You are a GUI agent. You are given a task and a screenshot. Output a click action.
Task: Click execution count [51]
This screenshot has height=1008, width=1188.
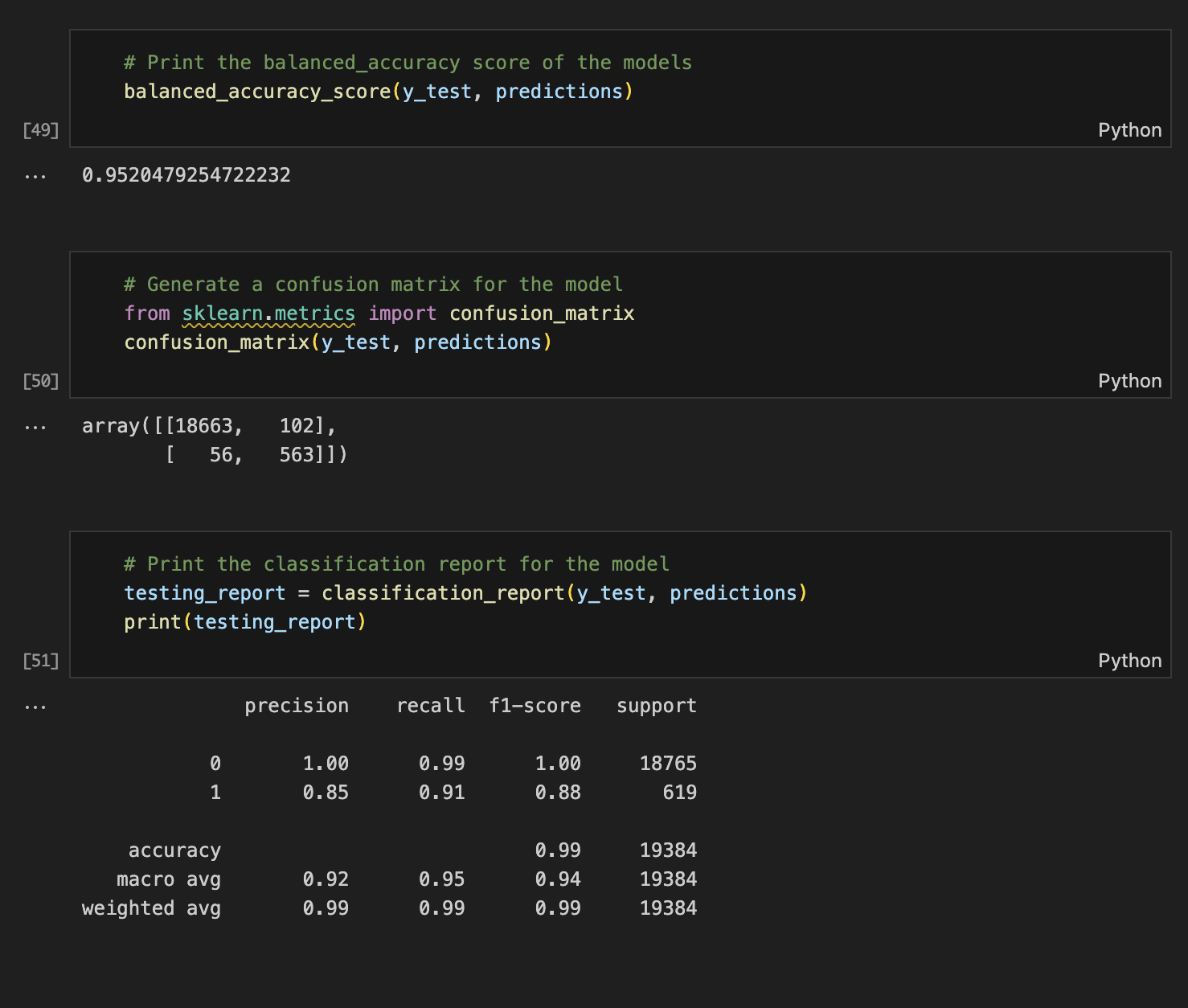41,661
